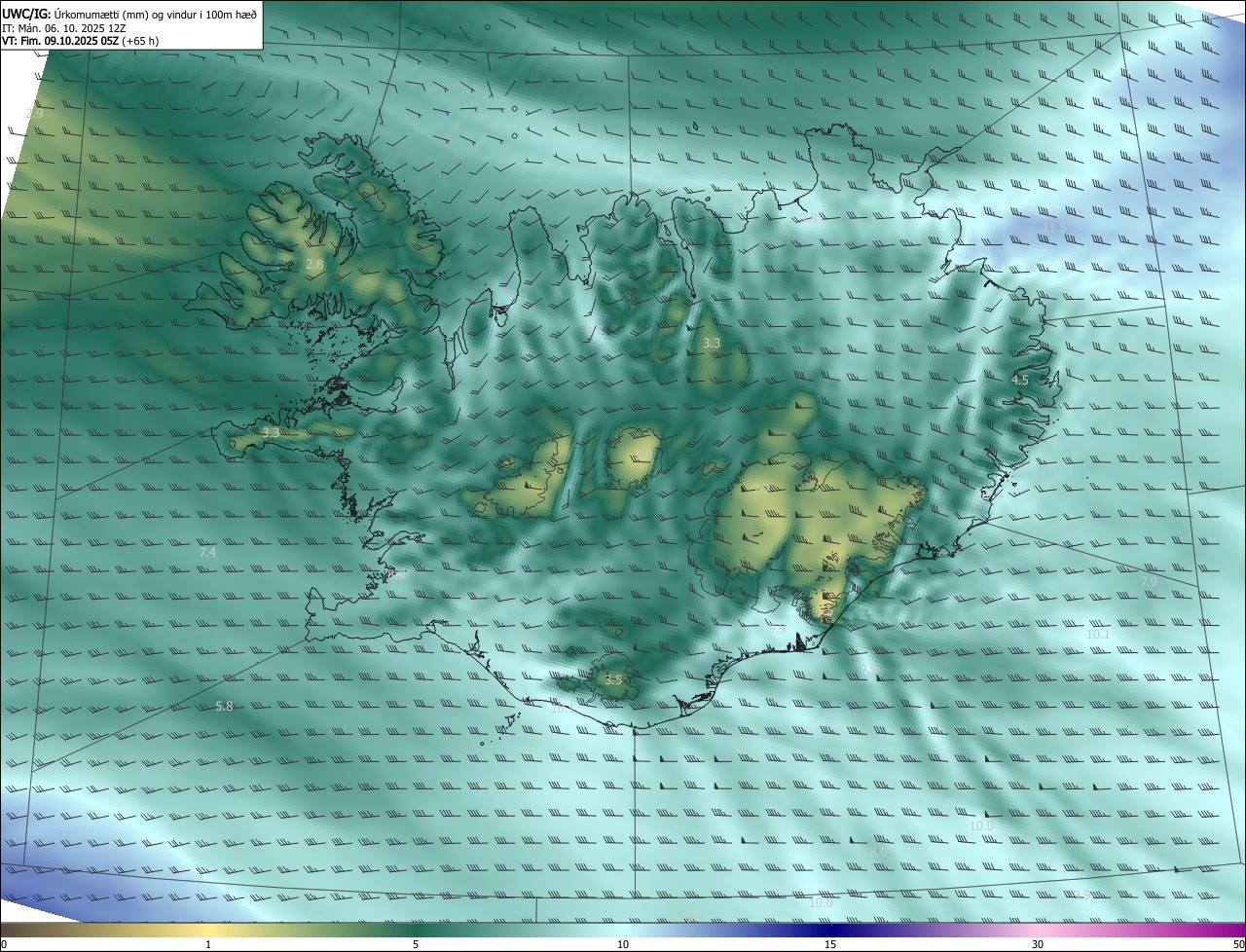Viewport: 1246px width, 952px height.
Task: Click the "(+65 h)" forecast offset text
Action: pyautogui.click(x=139, y=41)
